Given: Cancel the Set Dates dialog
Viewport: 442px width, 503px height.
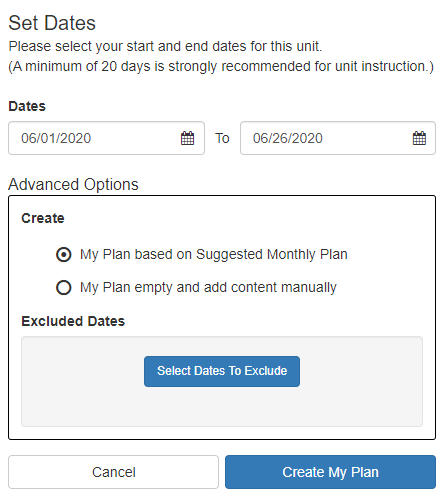Looking at the screenshot, I should coord(113,472).
